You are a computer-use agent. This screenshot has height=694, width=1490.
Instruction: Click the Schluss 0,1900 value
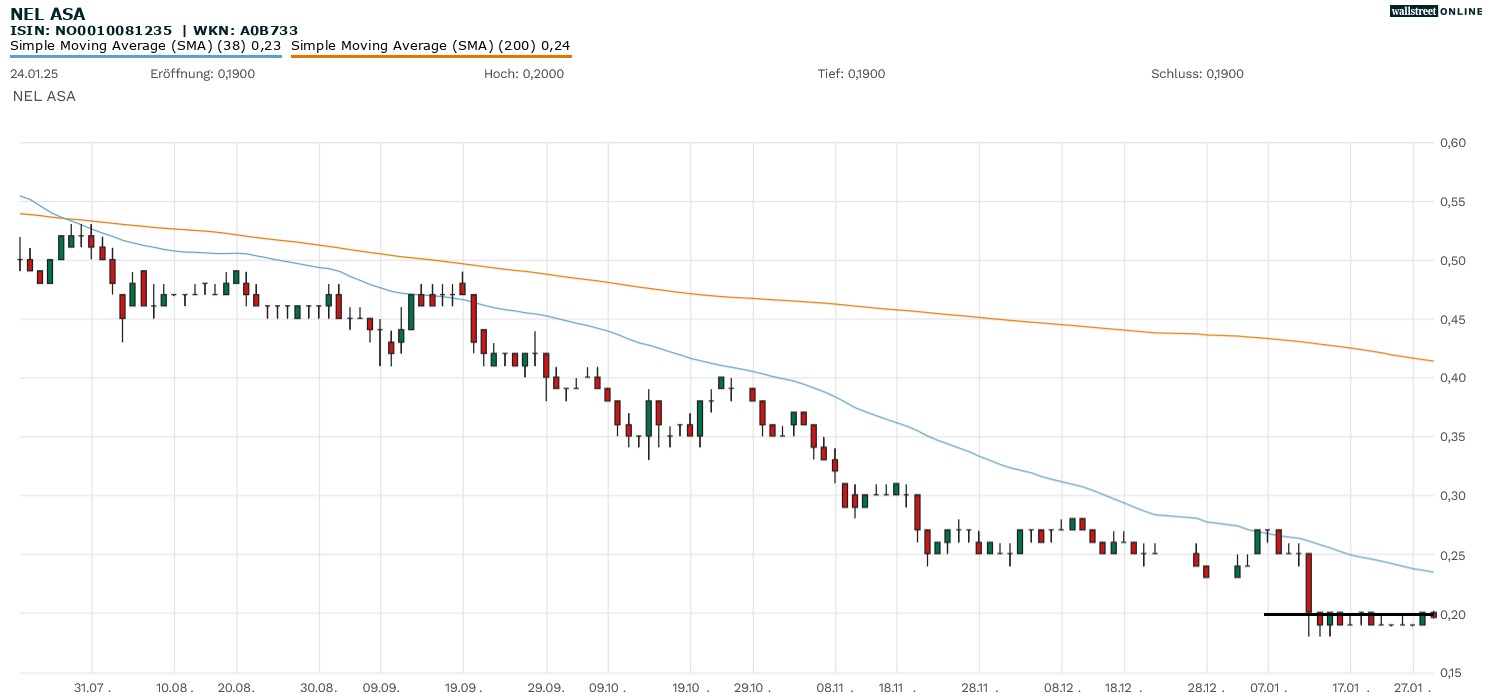click(1197, 74)
